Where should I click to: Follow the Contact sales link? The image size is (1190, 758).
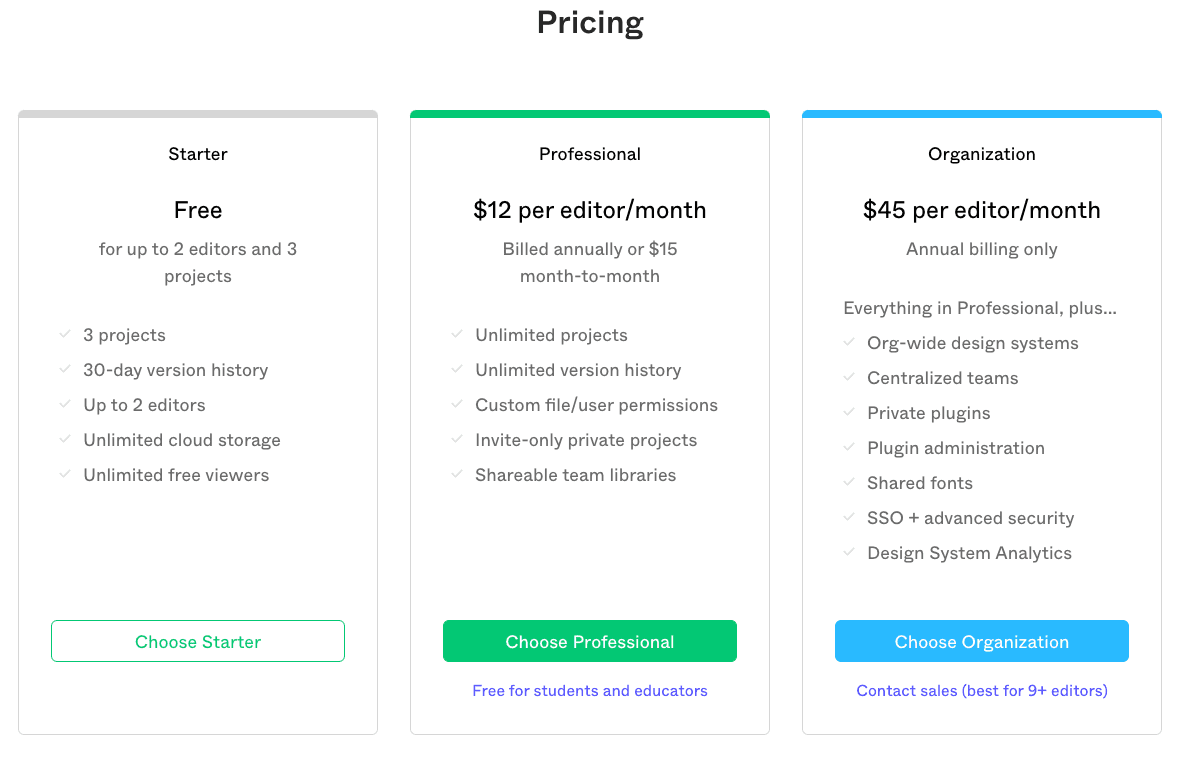982,691
